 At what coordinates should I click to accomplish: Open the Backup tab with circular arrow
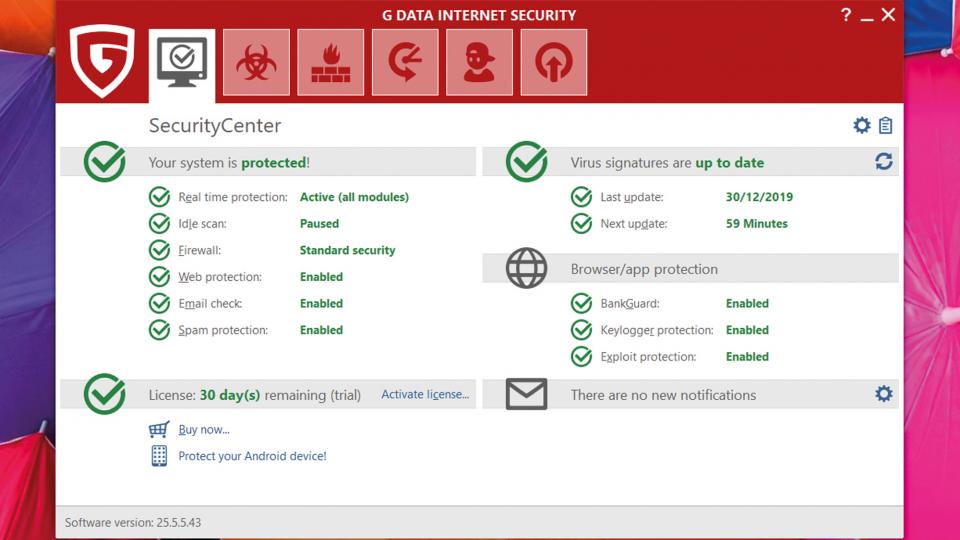click(x=405, y=62)
